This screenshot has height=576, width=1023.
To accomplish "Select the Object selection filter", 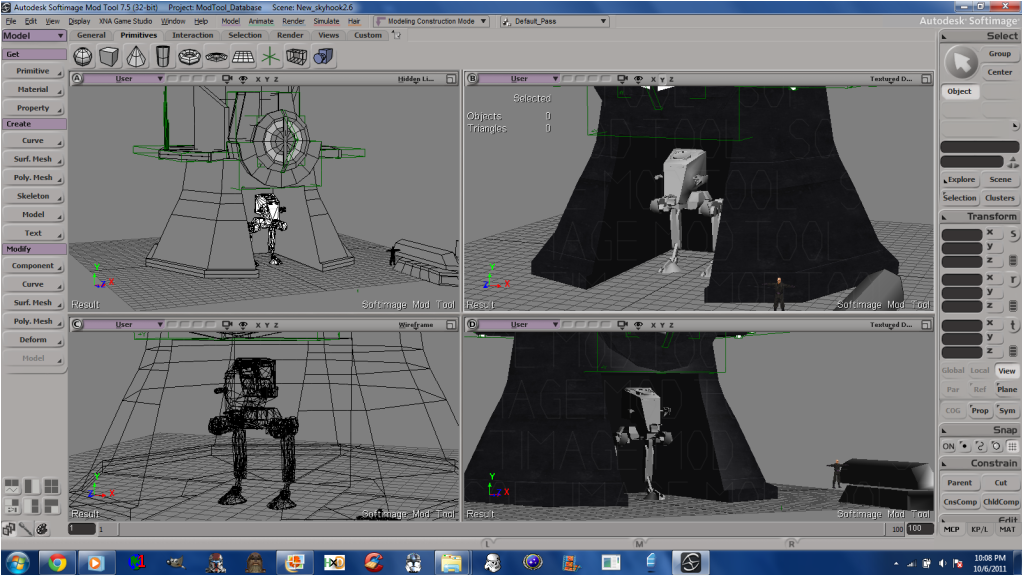I will point(959,91).
